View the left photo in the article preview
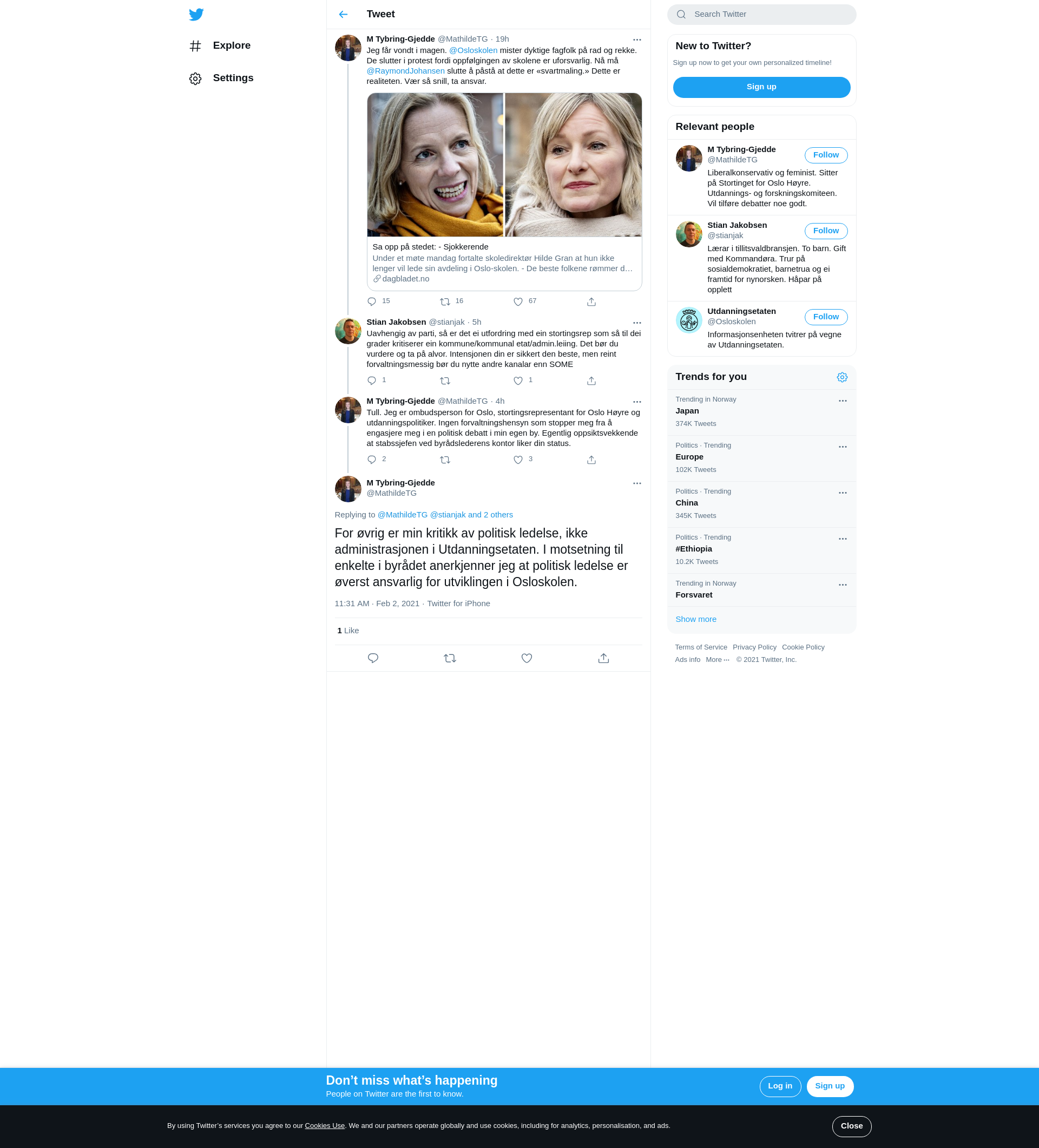The image size is (1039, 1148). tap(435, 165)
